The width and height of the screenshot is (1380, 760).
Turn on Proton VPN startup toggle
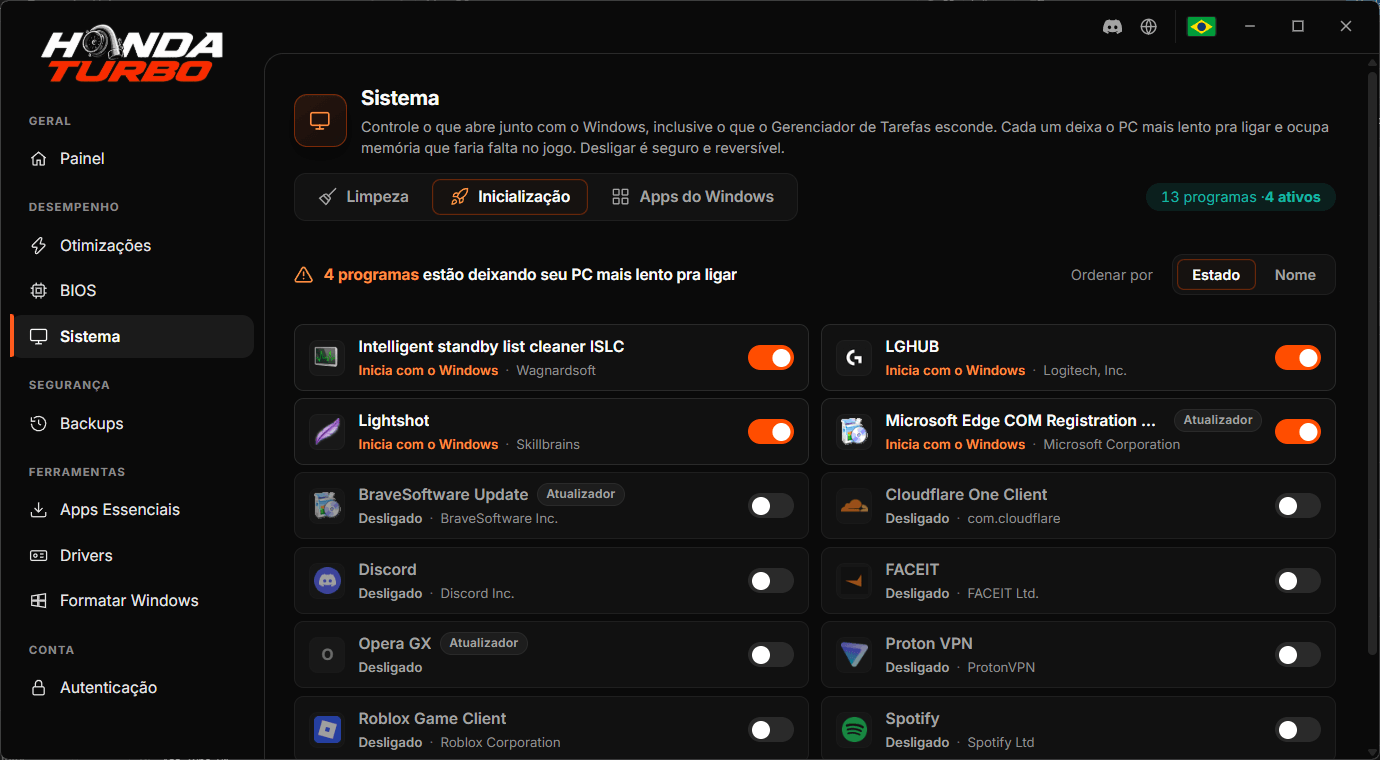tap(1298, 654)
